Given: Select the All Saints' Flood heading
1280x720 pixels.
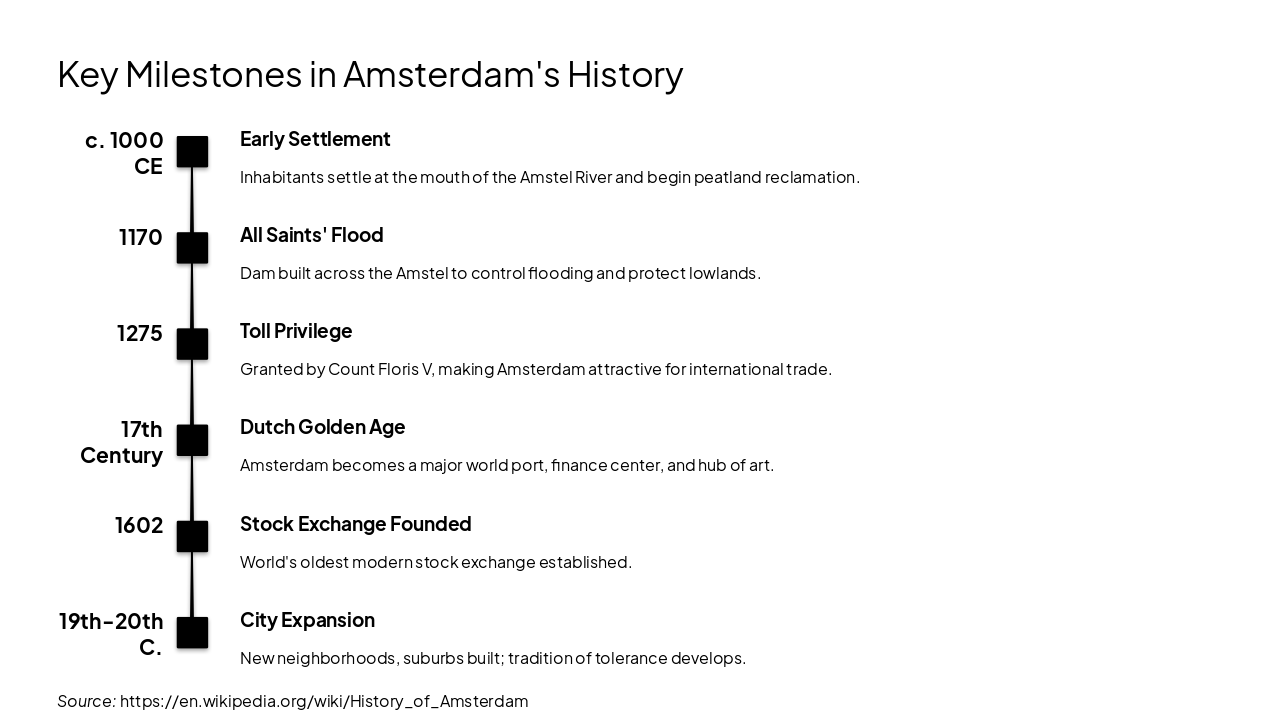Looking at the screenshot, I should [x=311, y=235].
